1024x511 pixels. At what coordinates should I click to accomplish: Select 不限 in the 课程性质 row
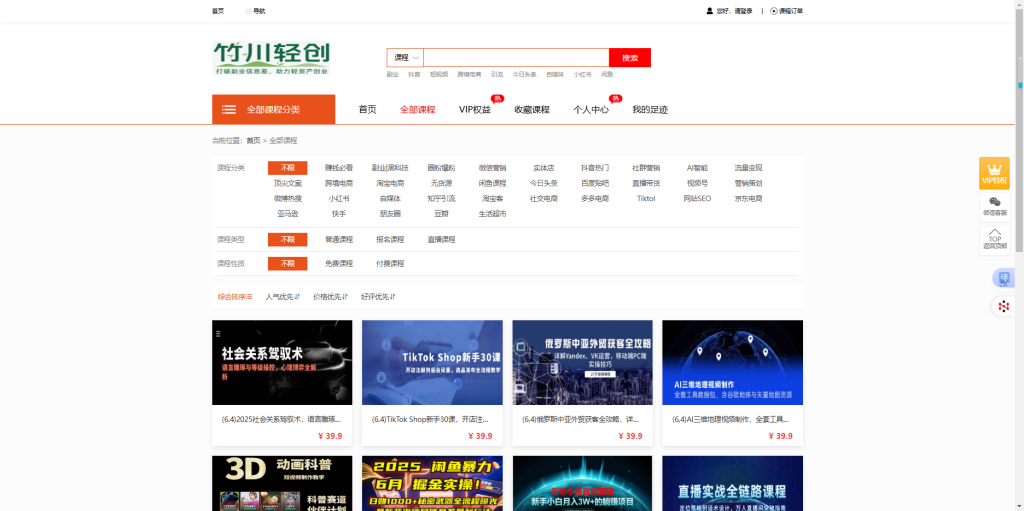pyautogui.click(x=287, y=263)
